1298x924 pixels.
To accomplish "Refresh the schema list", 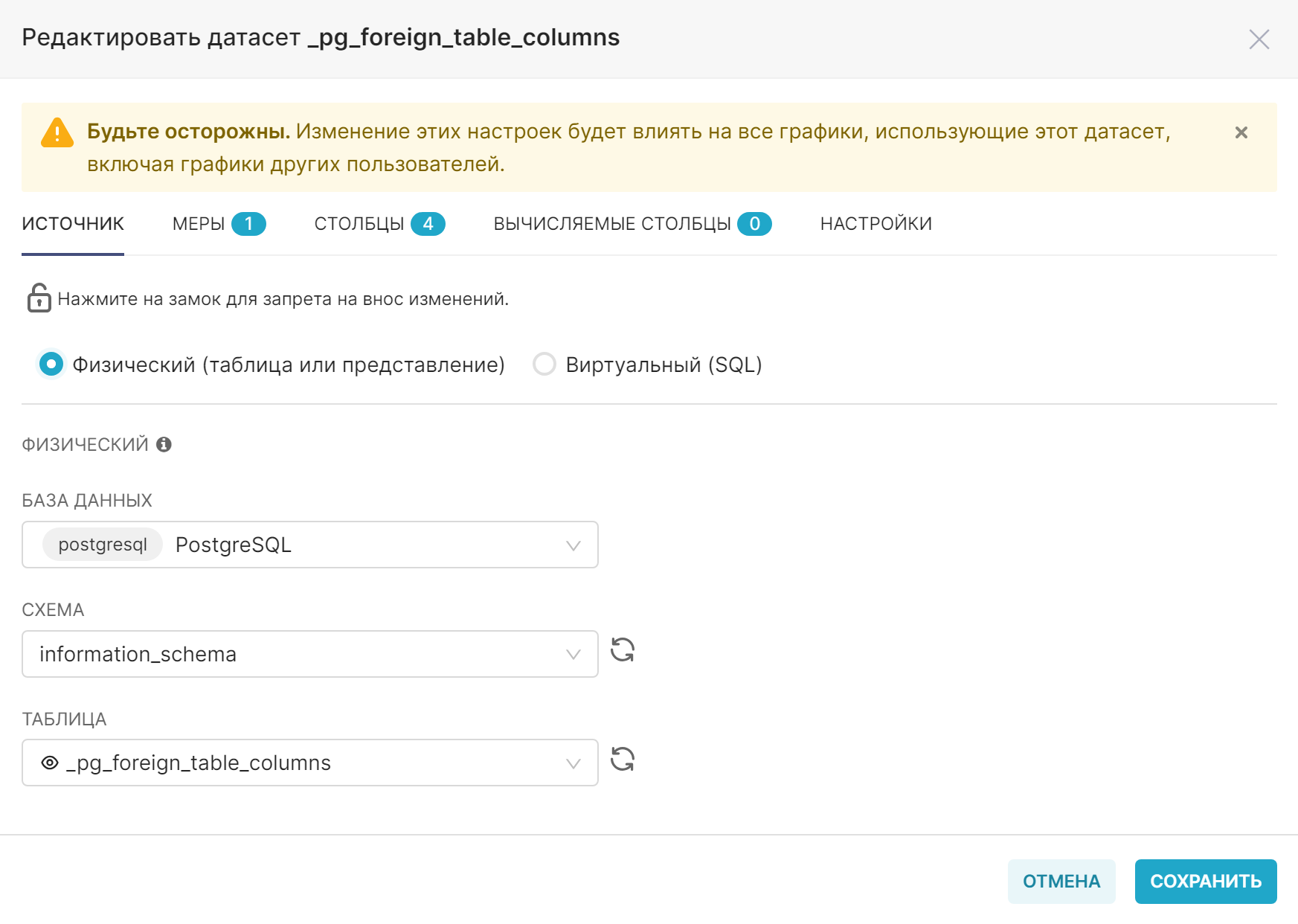I will point(623,650).
